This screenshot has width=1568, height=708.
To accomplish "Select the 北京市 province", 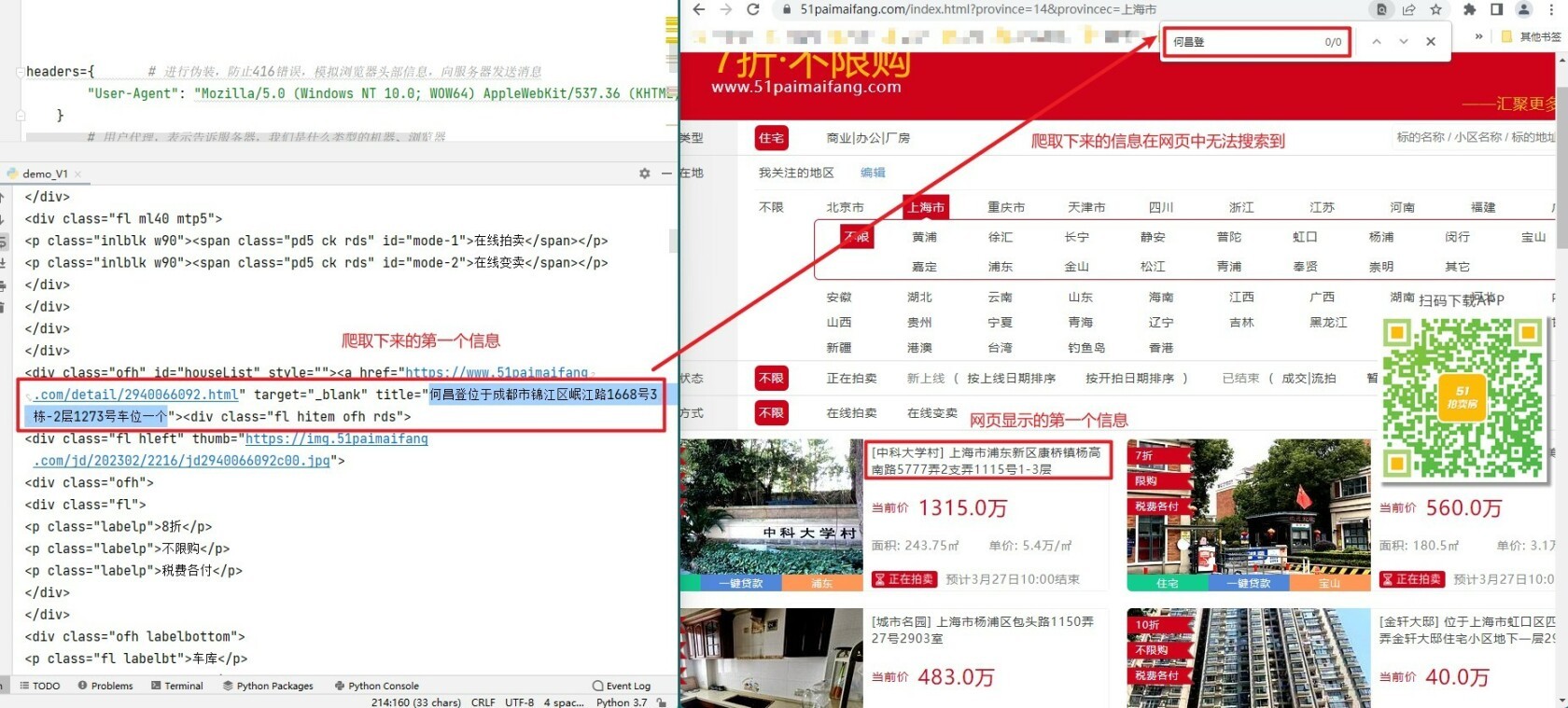I will click(845, 207).
